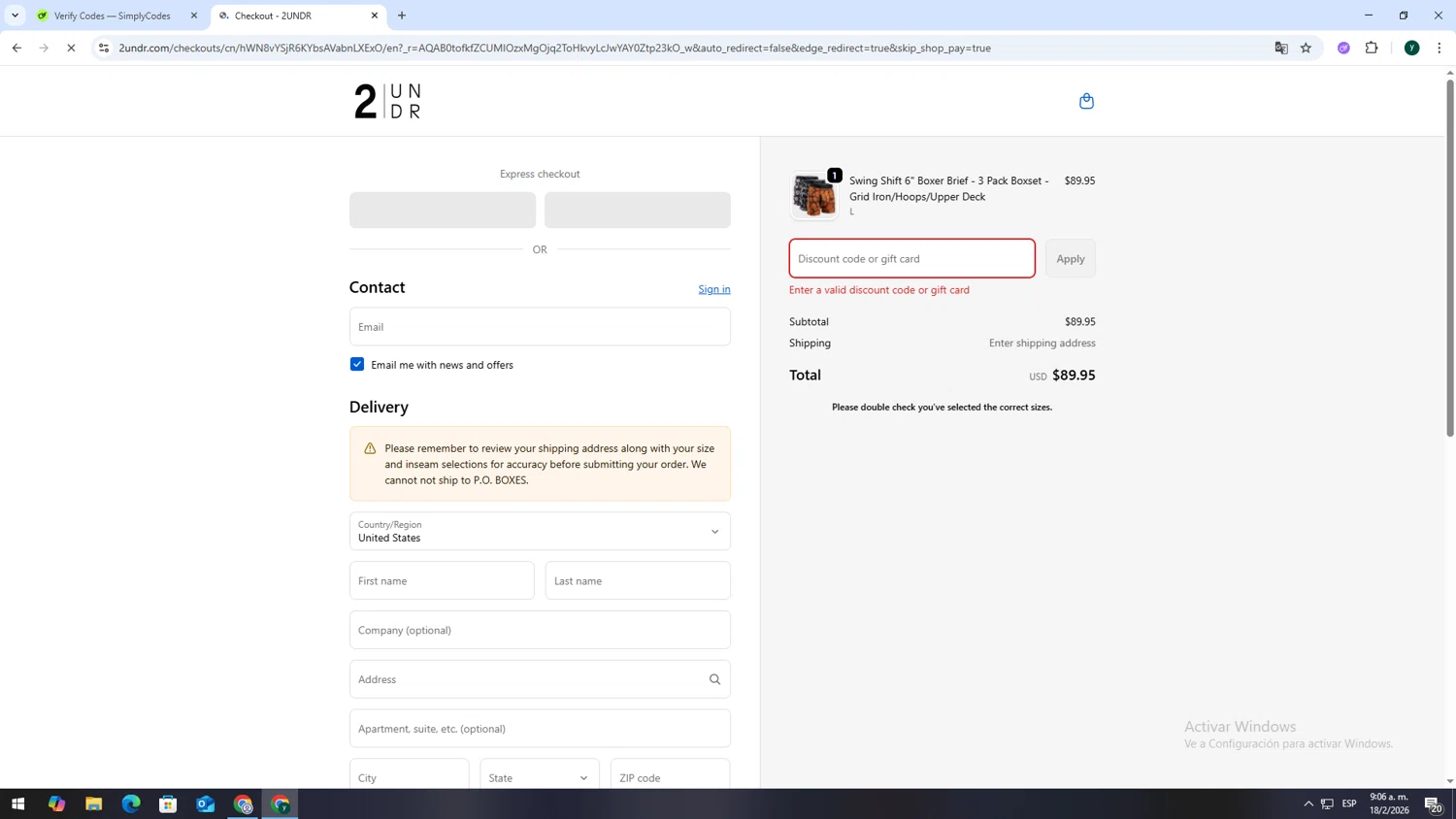Screen dimensions: 1456x819
Task: Click the Address field
Action: coord(540,679)
